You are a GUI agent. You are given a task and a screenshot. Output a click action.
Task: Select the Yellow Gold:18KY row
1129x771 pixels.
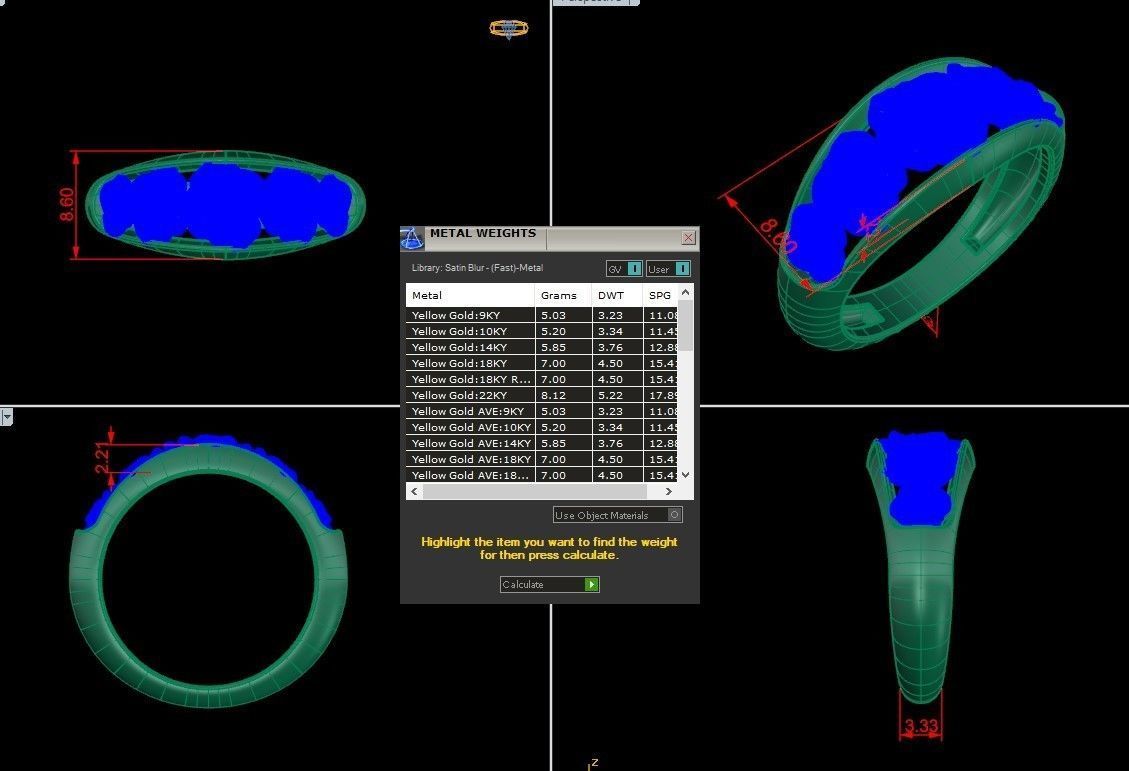coord(541,363)
